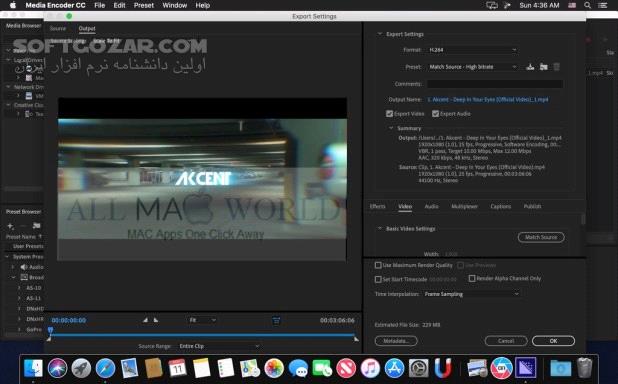Open Calendar from the dock

click(x=177, y=369)
